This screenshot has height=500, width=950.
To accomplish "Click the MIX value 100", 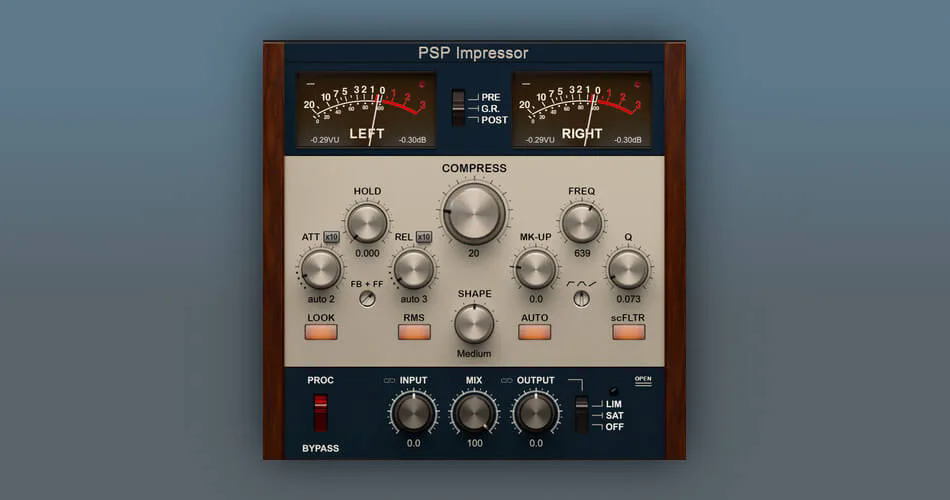I will tap(474, 443).
